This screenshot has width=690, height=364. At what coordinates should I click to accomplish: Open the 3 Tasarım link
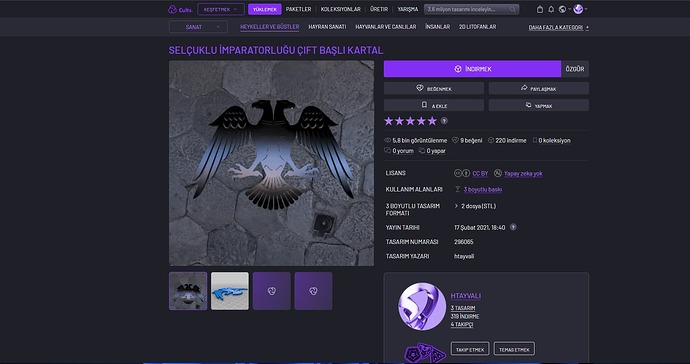(463, 308)
